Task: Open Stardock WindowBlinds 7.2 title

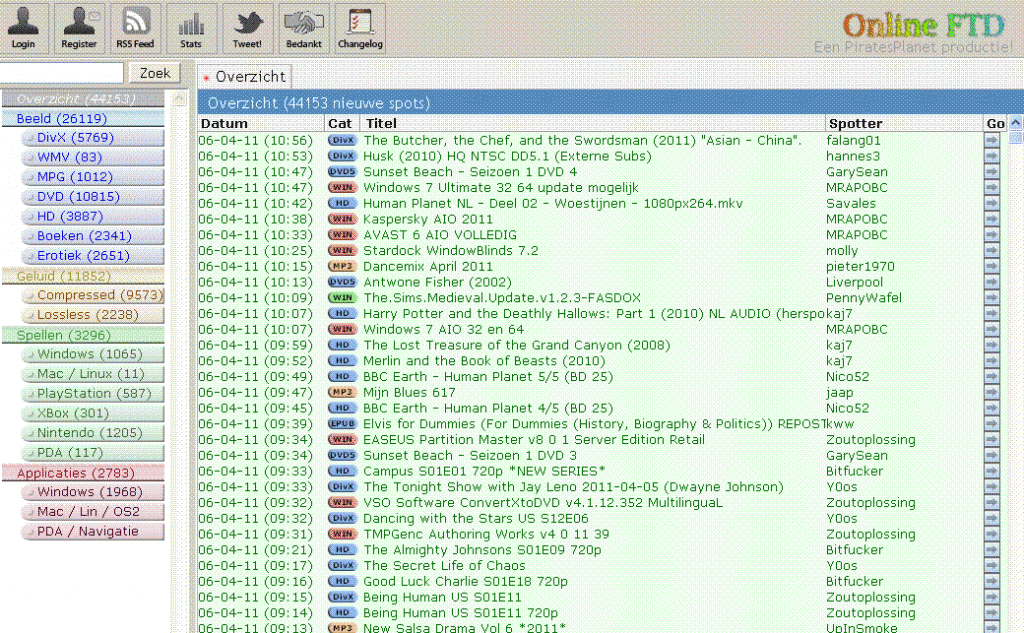Action: tap(451, 251)
